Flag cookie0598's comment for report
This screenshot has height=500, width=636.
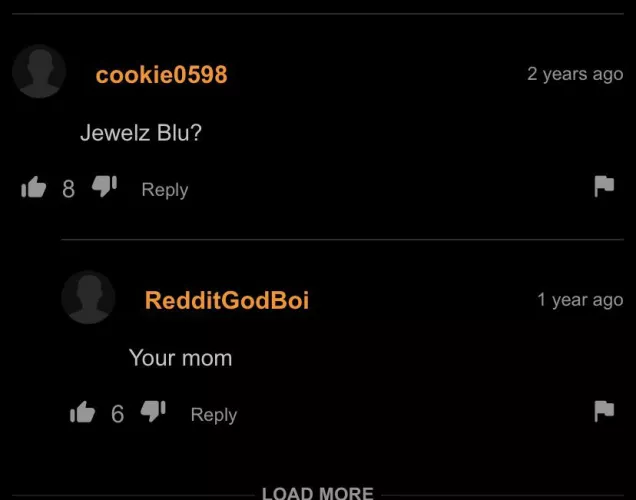point(604,187)
